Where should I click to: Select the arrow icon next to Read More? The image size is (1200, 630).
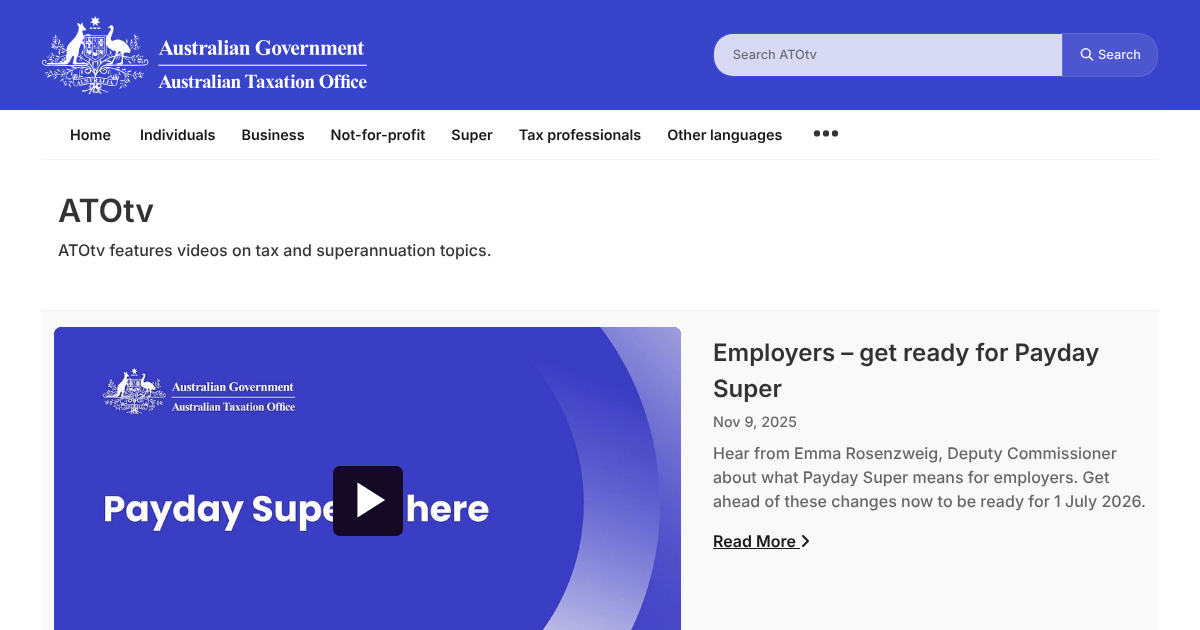tap(805, 541)
